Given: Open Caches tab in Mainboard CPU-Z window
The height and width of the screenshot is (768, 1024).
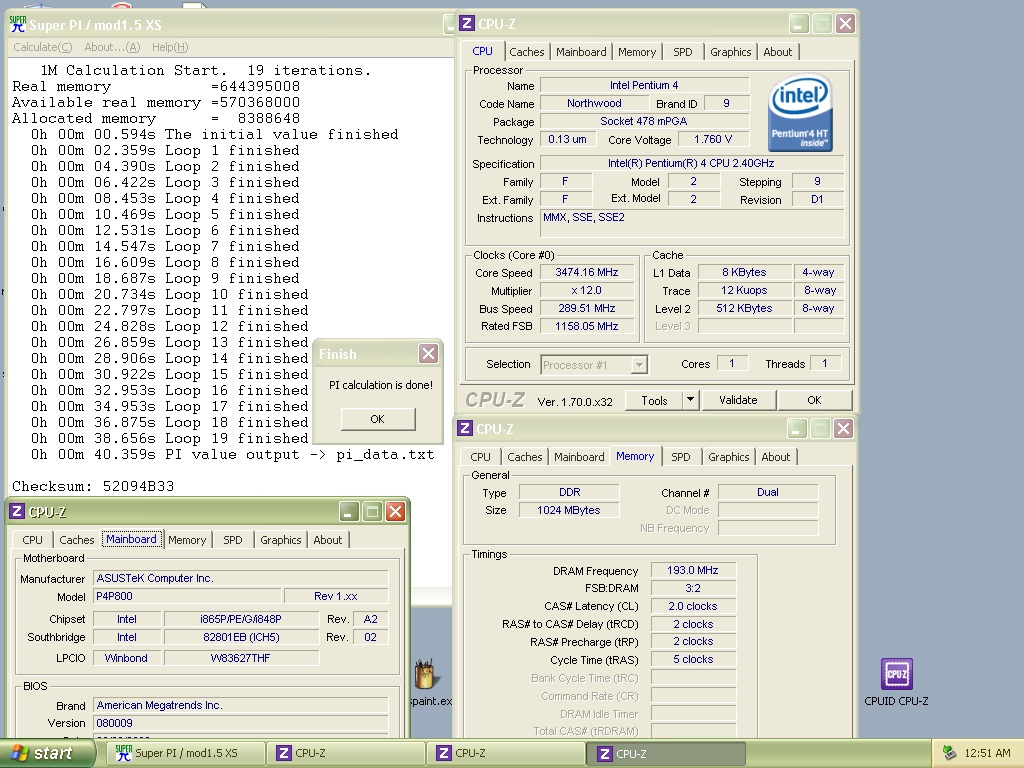Looking at the screenshot, I should [x=76, y=540].
